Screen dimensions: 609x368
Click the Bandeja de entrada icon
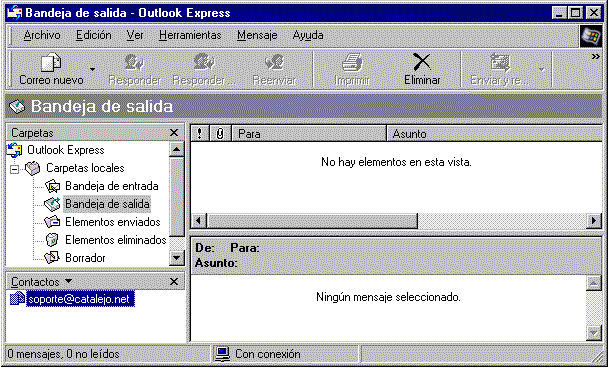[52, 186]
